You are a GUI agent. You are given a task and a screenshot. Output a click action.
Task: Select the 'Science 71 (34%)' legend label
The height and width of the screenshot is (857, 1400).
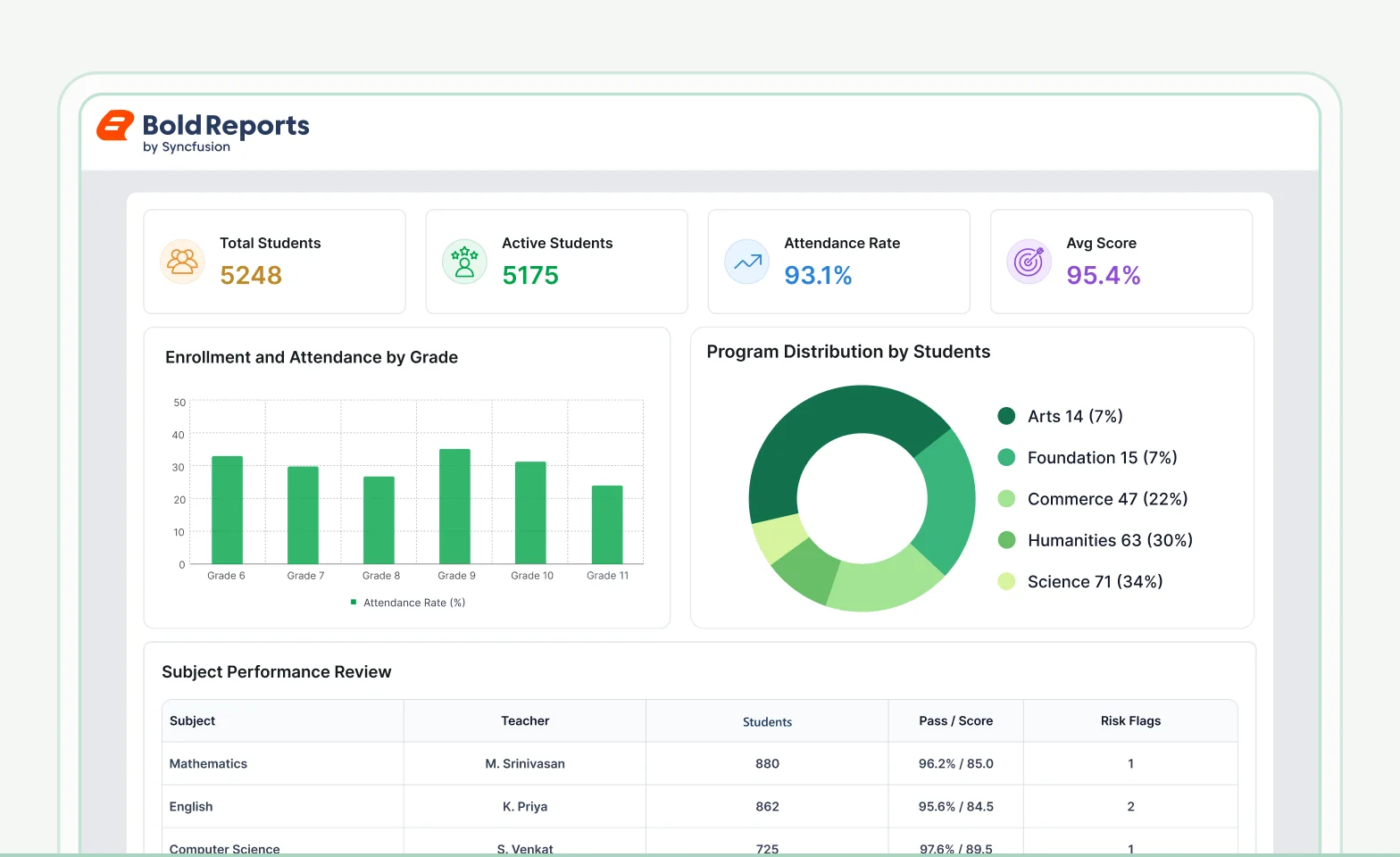pos(1096,581)
